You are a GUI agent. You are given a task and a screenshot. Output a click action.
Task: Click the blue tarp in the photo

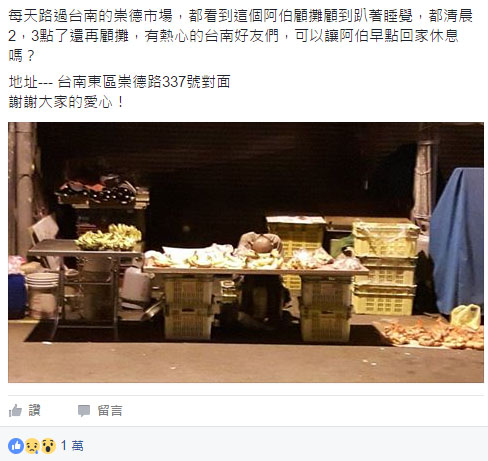click(457, 240)
